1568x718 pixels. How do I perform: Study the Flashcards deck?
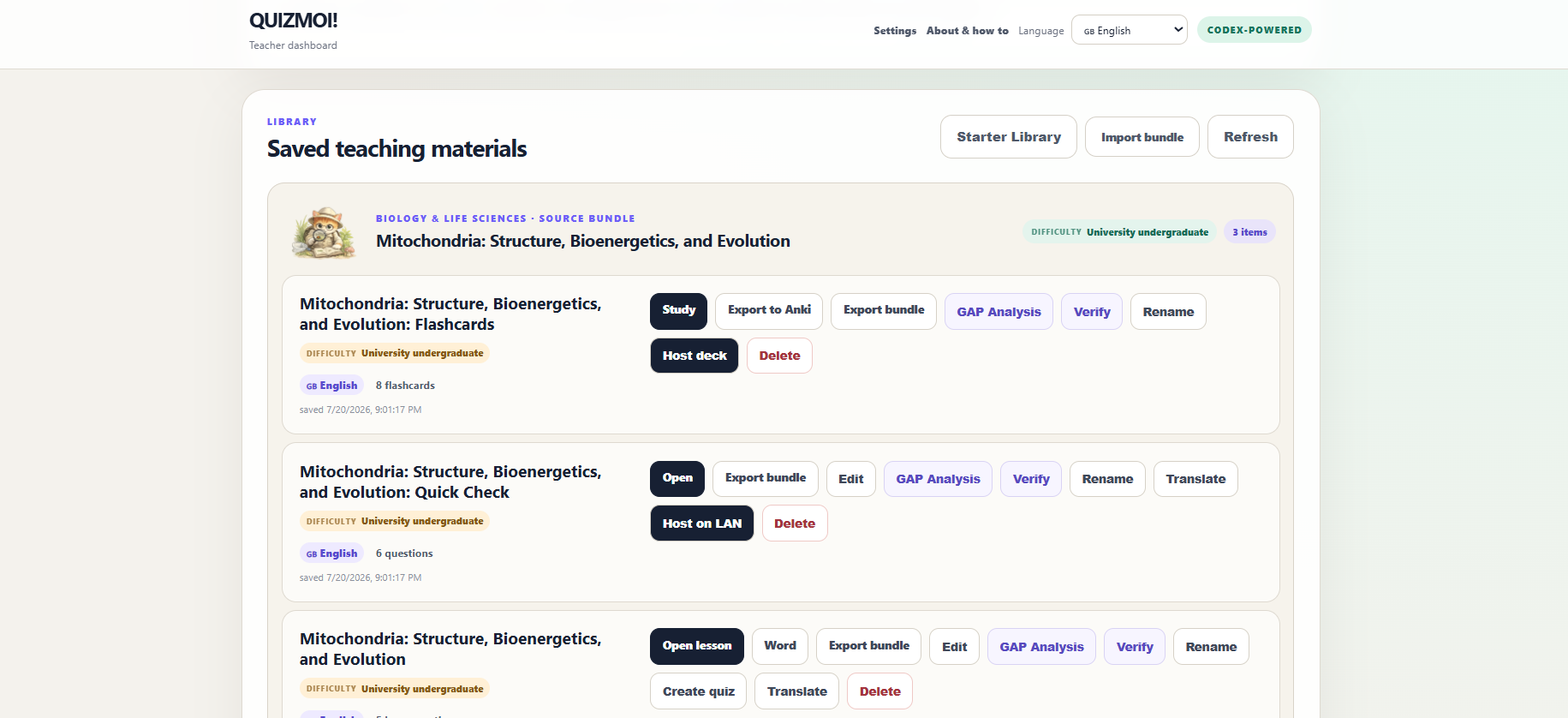[x=679, y=311]
